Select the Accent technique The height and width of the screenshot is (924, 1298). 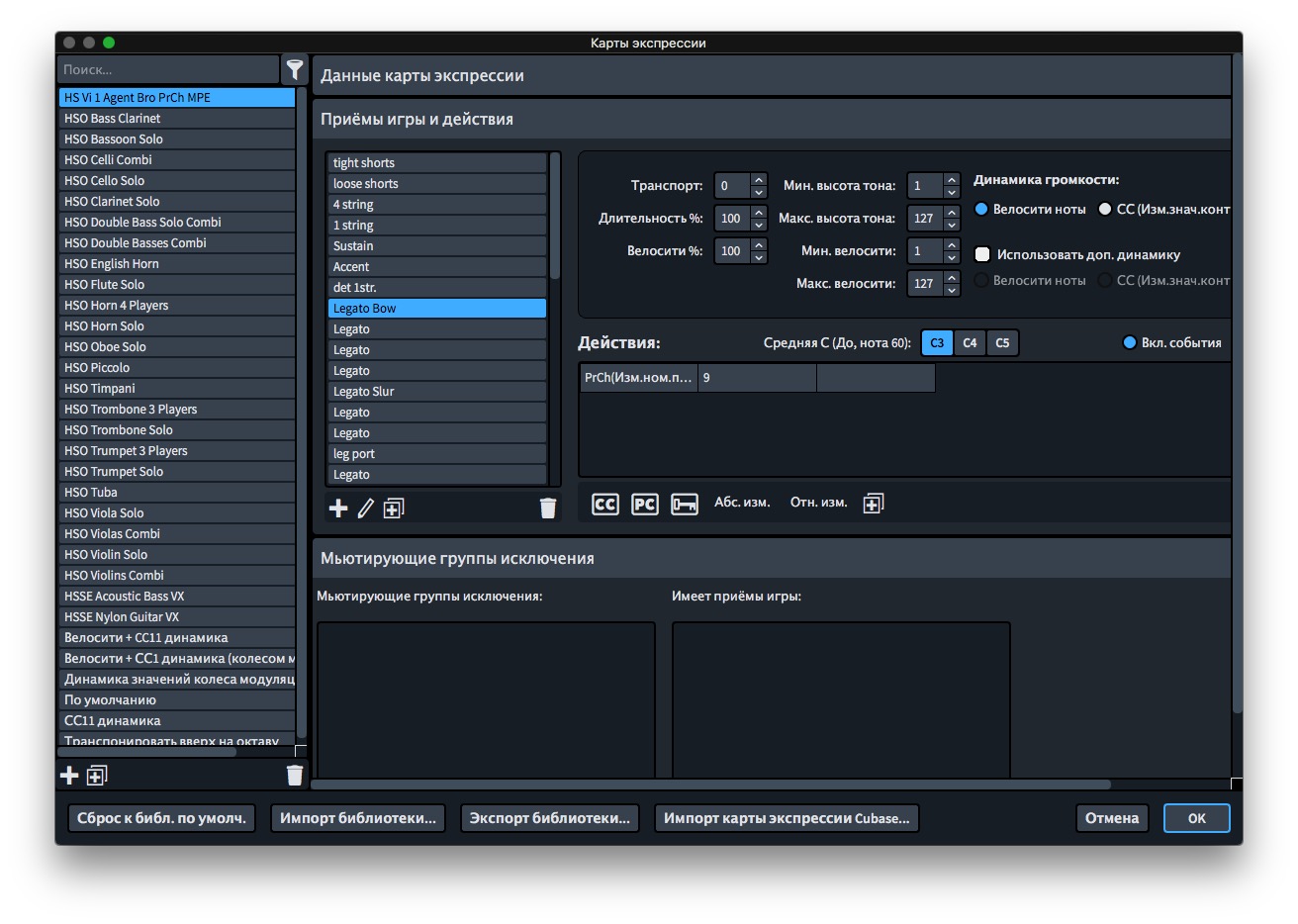point(437,266)
